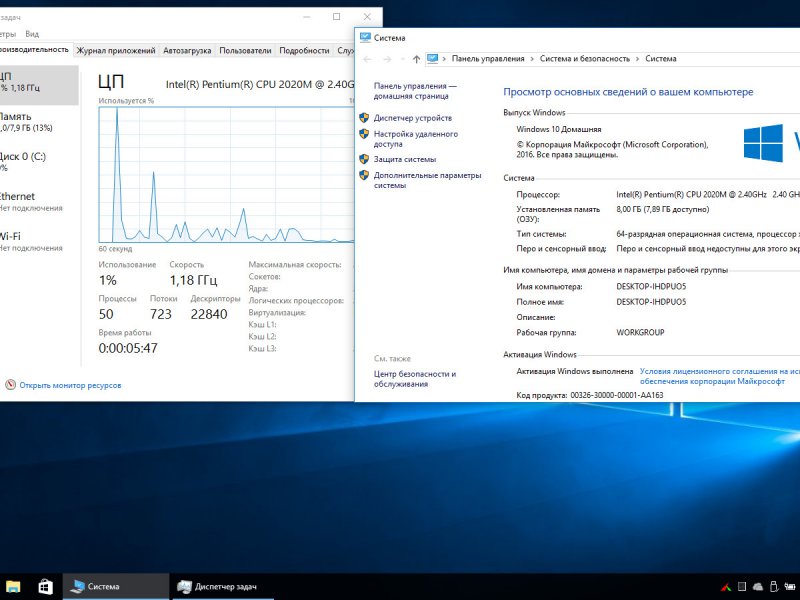Click Система и безопасность breadcrumb

(585, 59)
